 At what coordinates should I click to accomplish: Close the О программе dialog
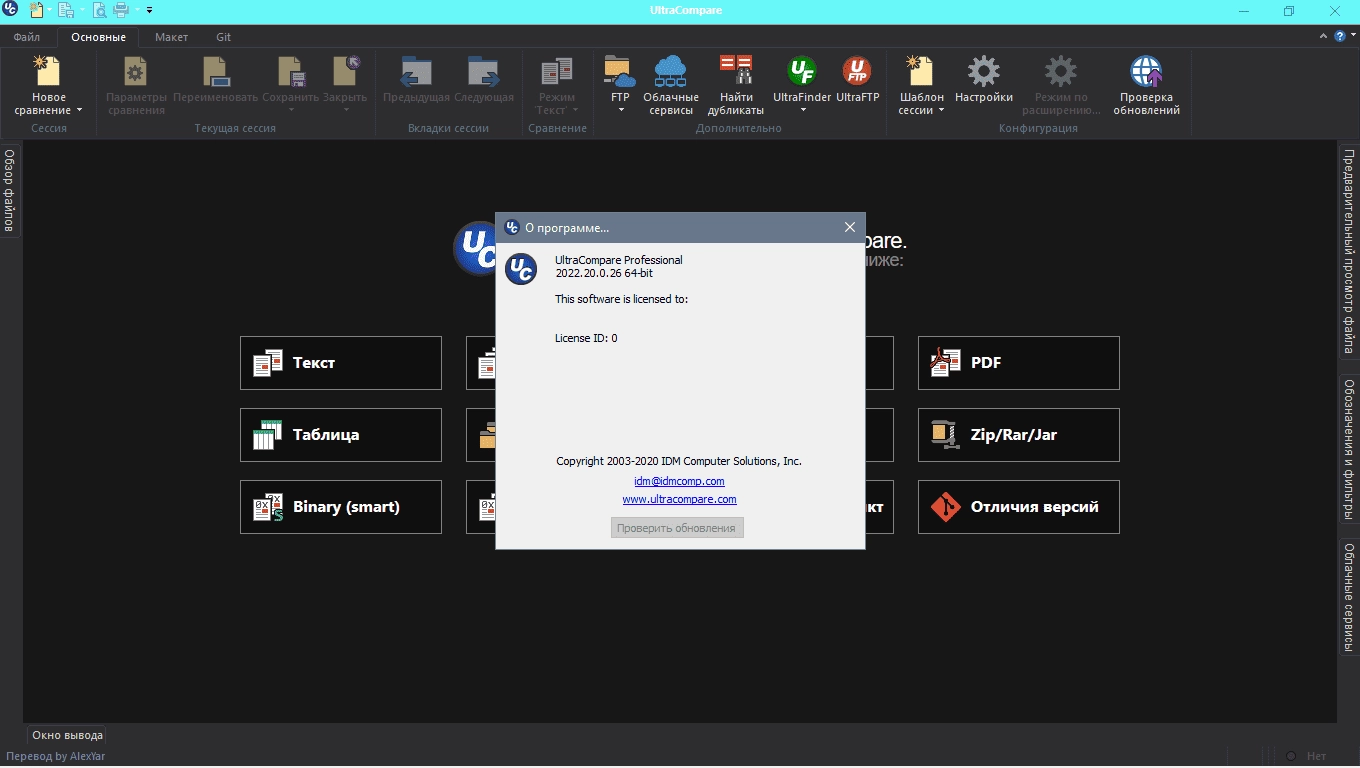tap(850, 227)
